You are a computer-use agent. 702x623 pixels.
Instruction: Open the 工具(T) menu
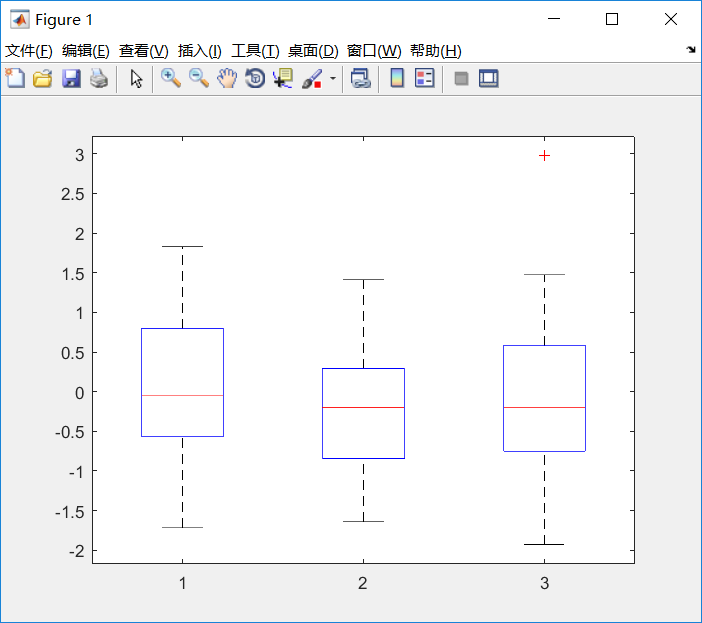point(255,51)
